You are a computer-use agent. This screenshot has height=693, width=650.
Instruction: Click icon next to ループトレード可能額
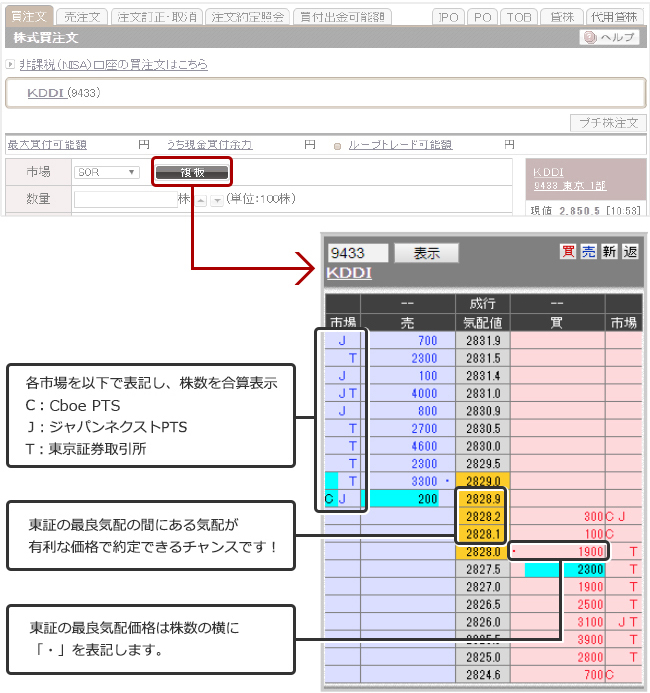[x=338, y=146]
